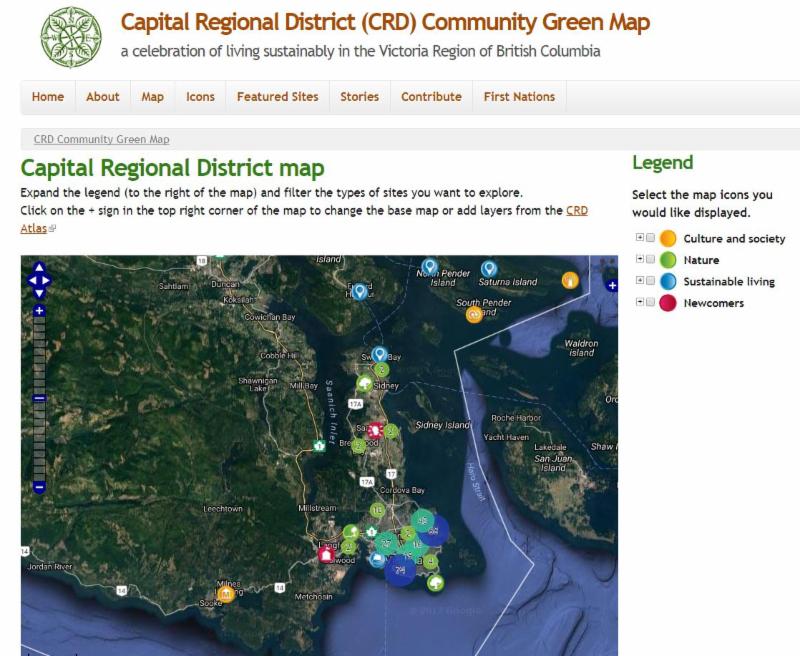Viewport: 800px width, 656px height.
Task: Tick the Sustainable living checkbox
Action: coord(650,281)
